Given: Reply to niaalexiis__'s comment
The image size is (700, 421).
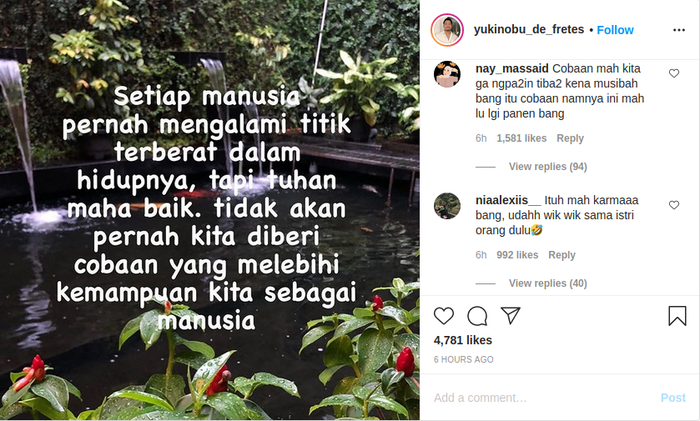Looking at the screenshot, I should click(x=562, y=255).
